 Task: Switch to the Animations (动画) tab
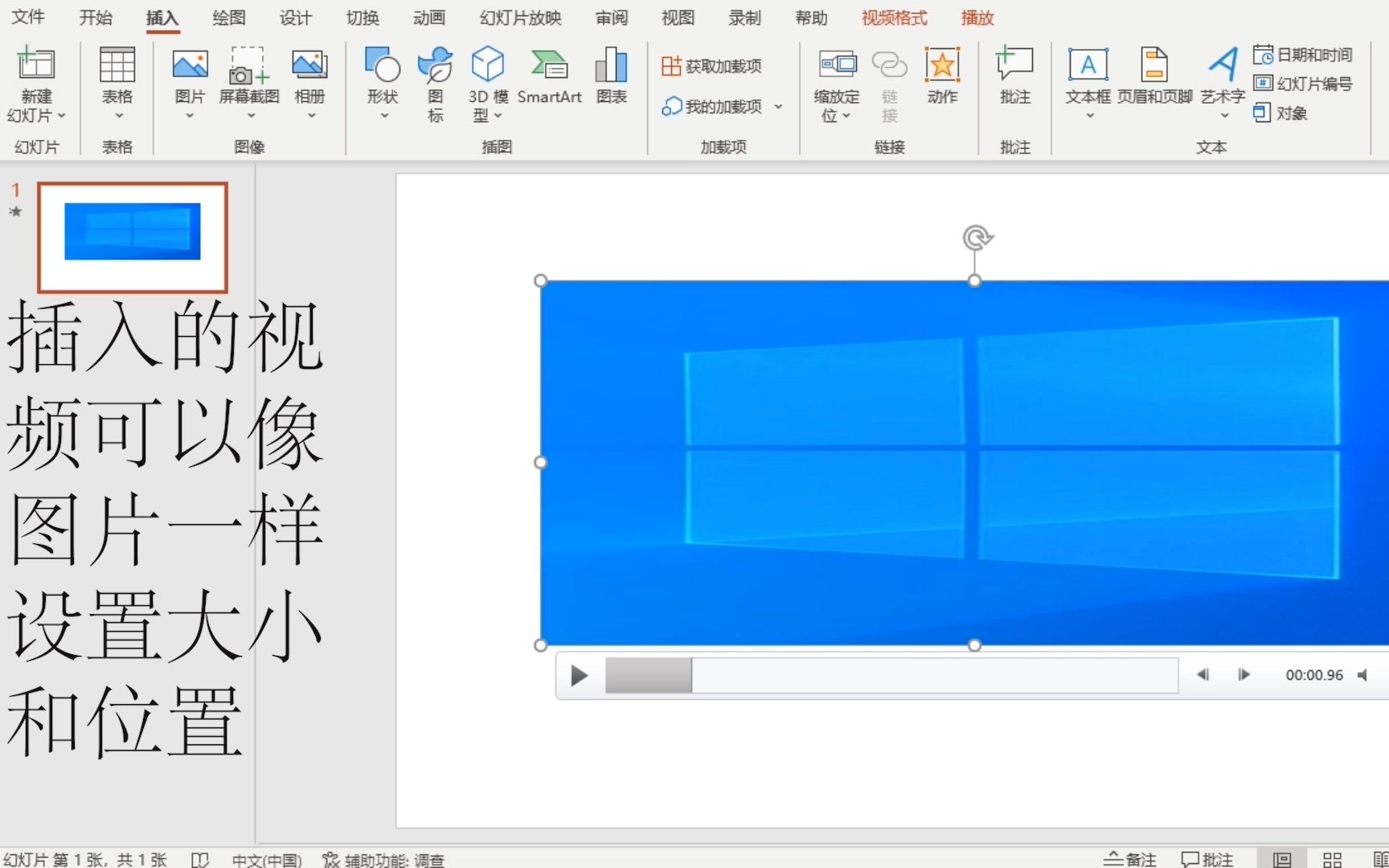coord(429,17)
